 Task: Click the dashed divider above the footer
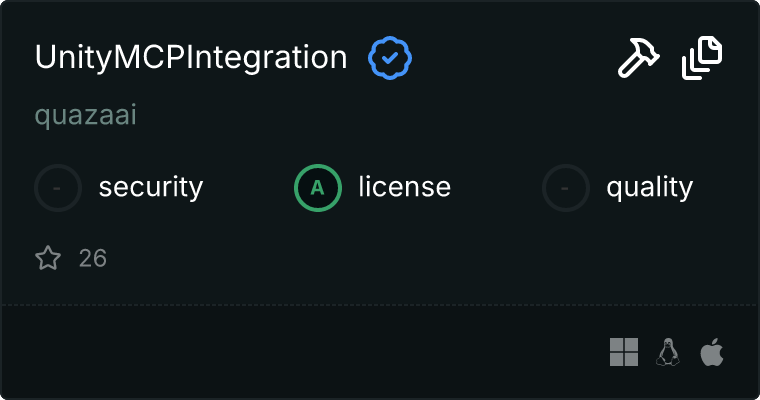(x=380, y=304)
